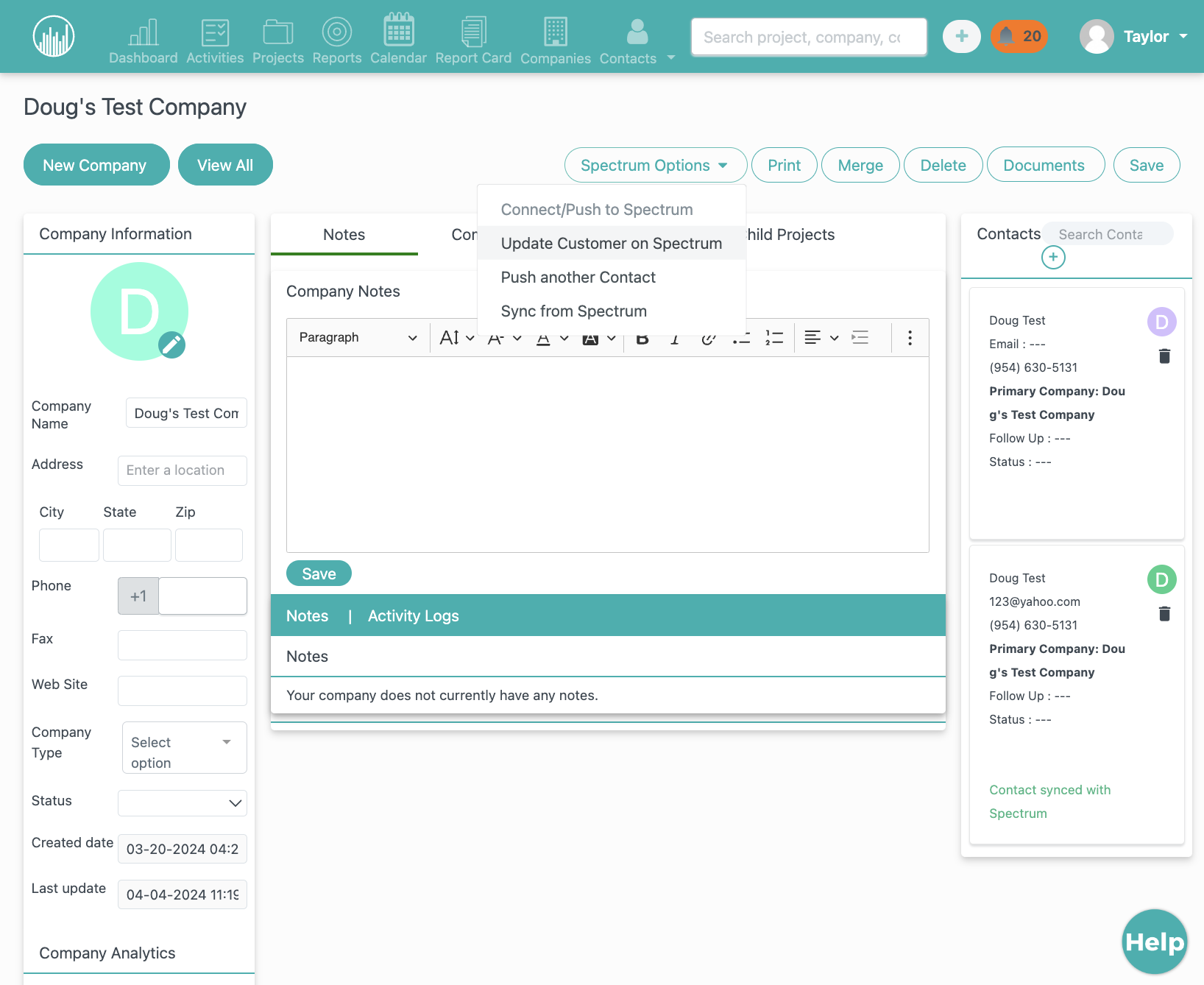Select Connect/Push to Spectrum
1204x985 pixels.
point(597,210)
